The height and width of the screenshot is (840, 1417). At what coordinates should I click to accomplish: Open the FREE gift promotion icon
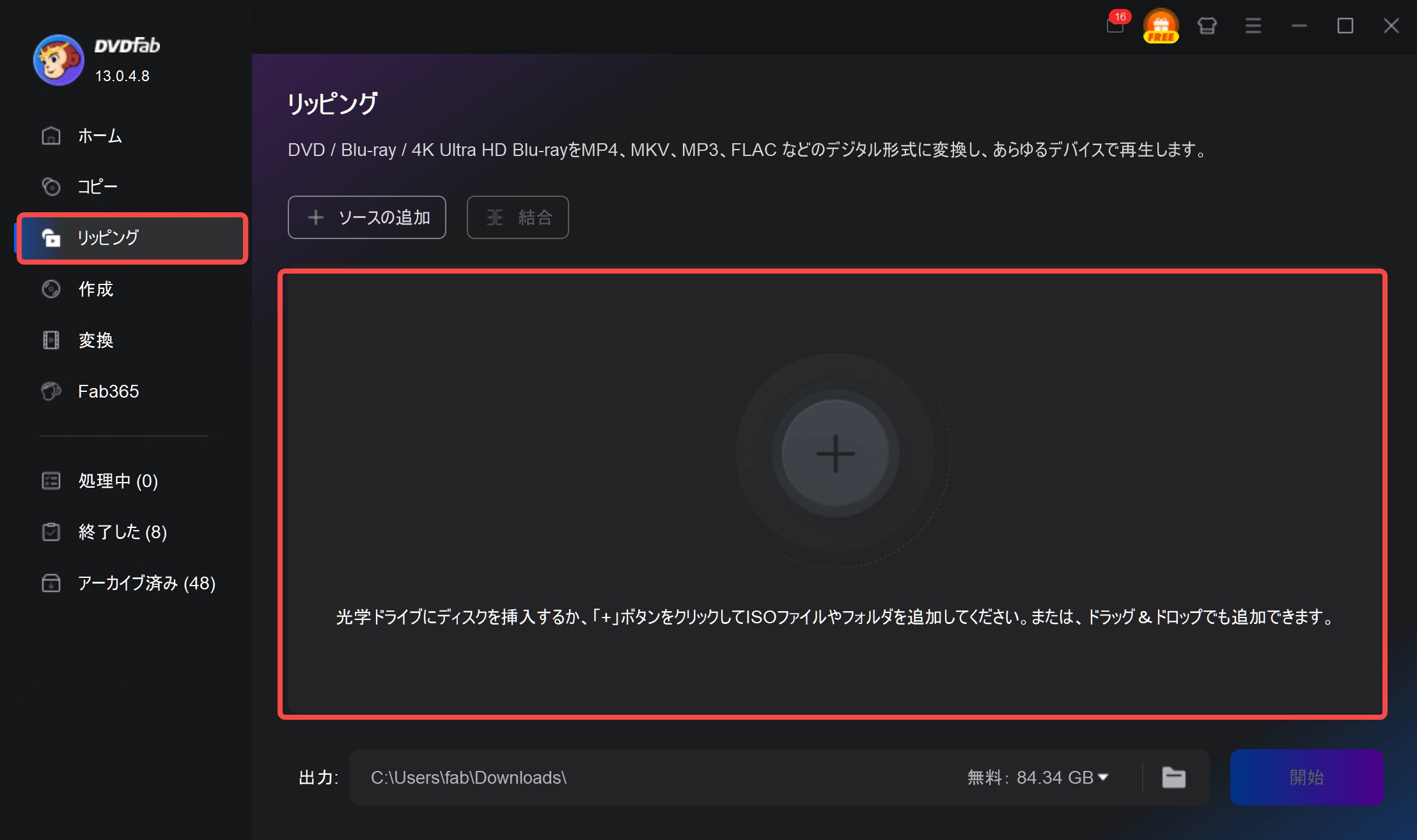pos(1161,26)
